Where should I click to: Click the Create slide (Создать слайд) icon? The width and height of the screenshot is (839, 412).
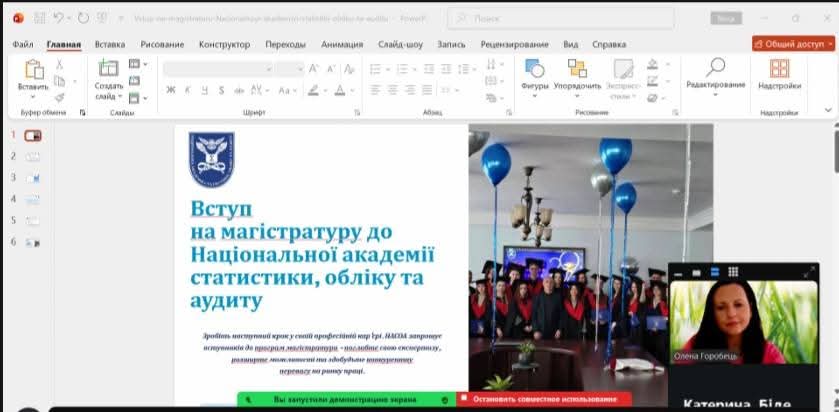(x=108, y=69)
